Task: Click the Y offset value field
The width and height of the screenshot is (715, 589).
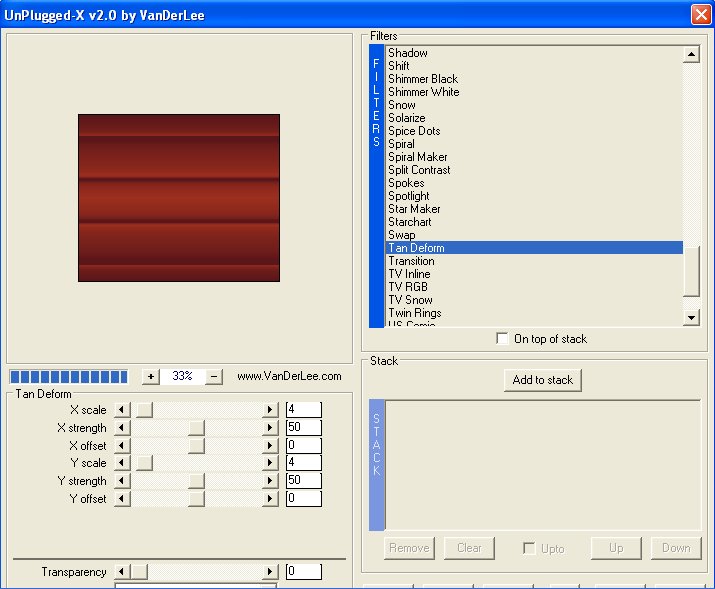Action: pyautogui.click(x=304, y=498)
